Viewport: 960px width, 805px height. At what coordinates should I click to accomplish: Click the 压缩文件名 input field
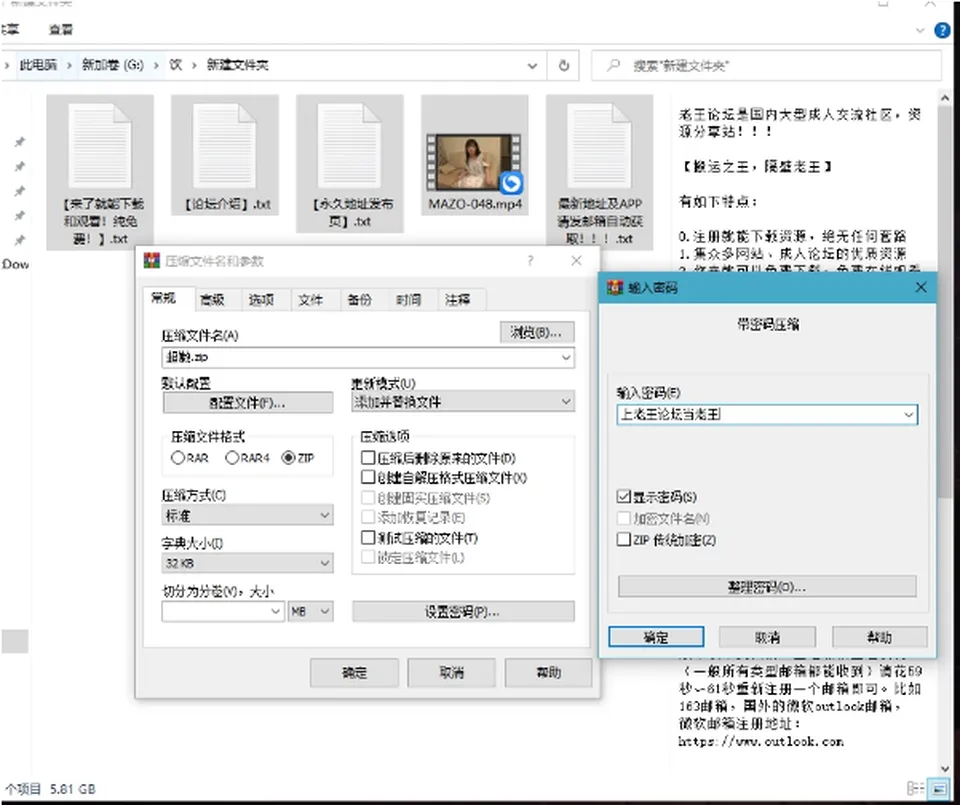pyautogui.click(x=368, y=357)
